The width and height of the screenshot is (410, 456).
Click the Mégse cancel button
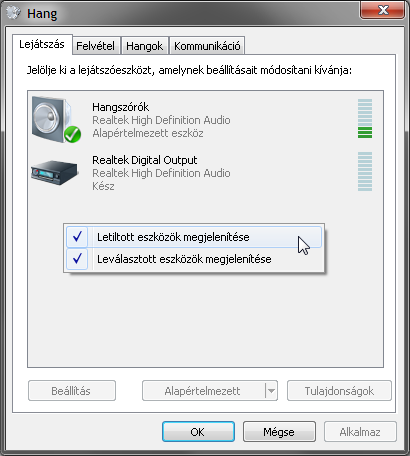(x=279, y=432)
